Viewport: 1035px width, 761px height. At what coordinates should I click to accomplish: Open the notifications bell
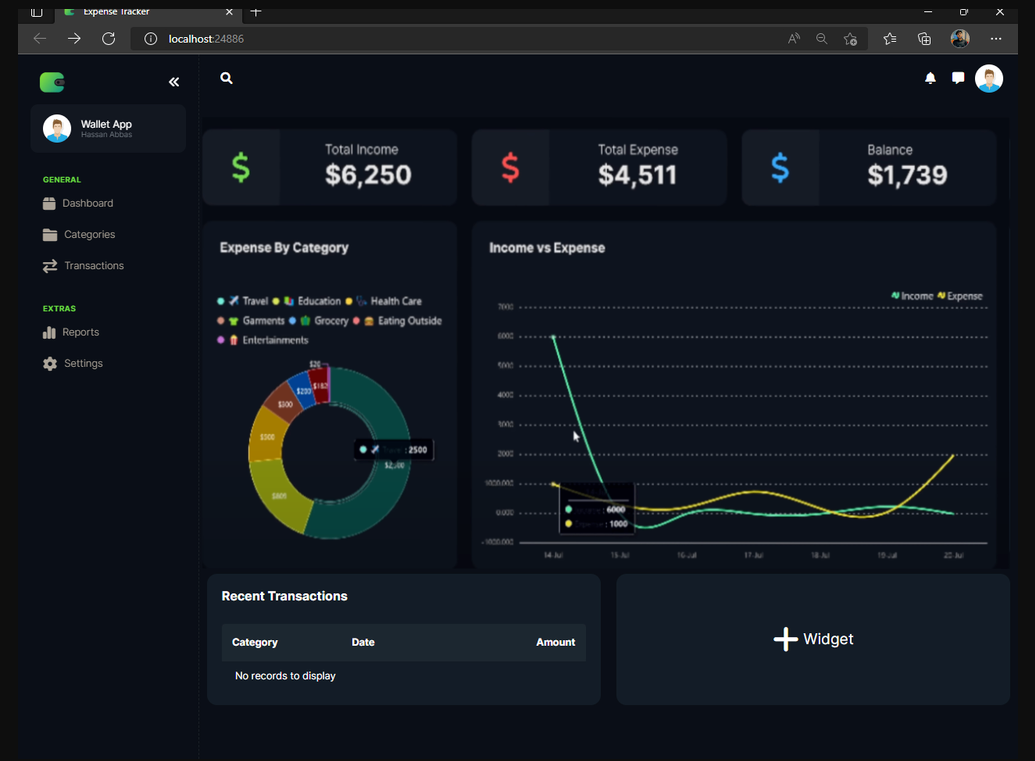(x=930, y=78)
